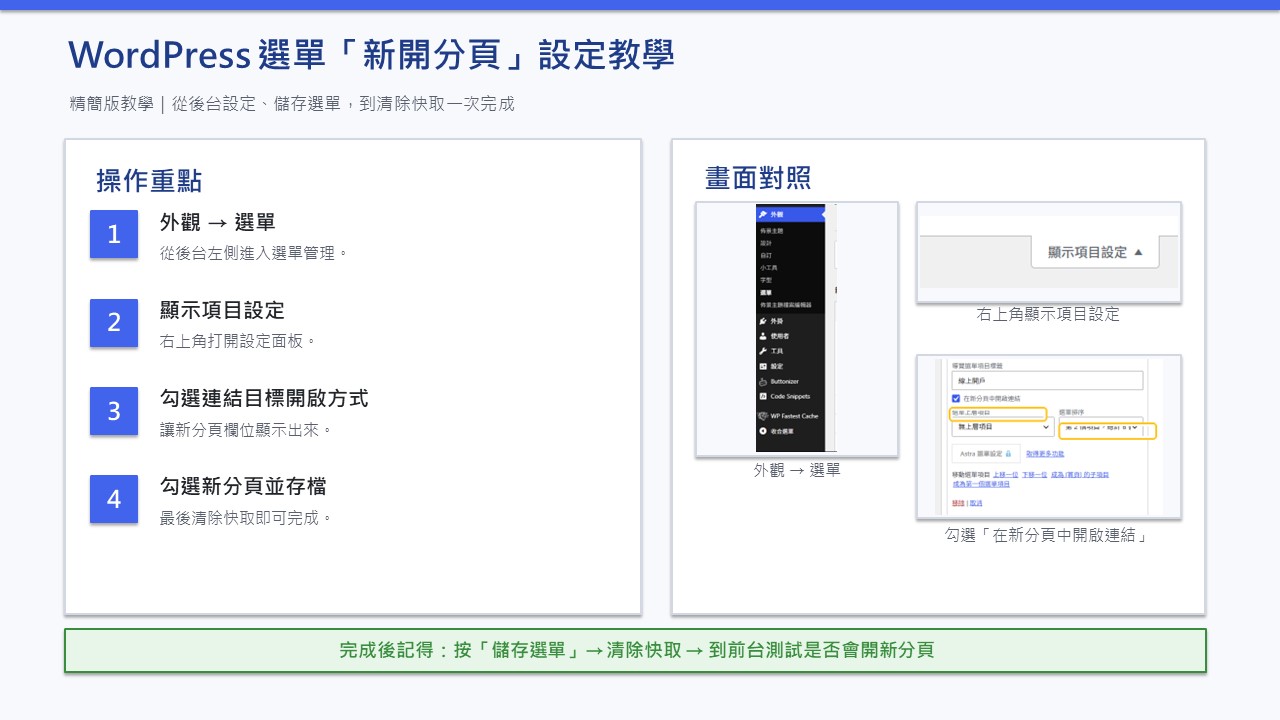Click the red 移除 remove link
The height and width of the screenshot is (720, 1280).
(958, 503)
